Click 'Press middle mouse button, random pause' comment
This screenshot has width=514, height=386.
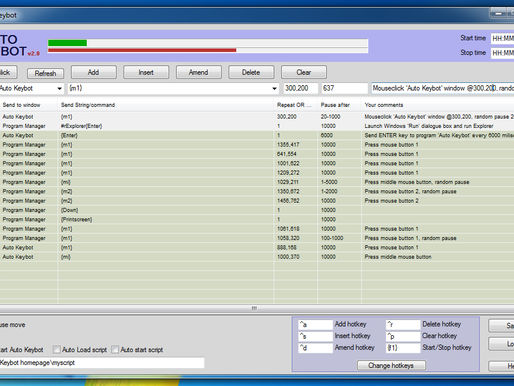click(417, 182)
